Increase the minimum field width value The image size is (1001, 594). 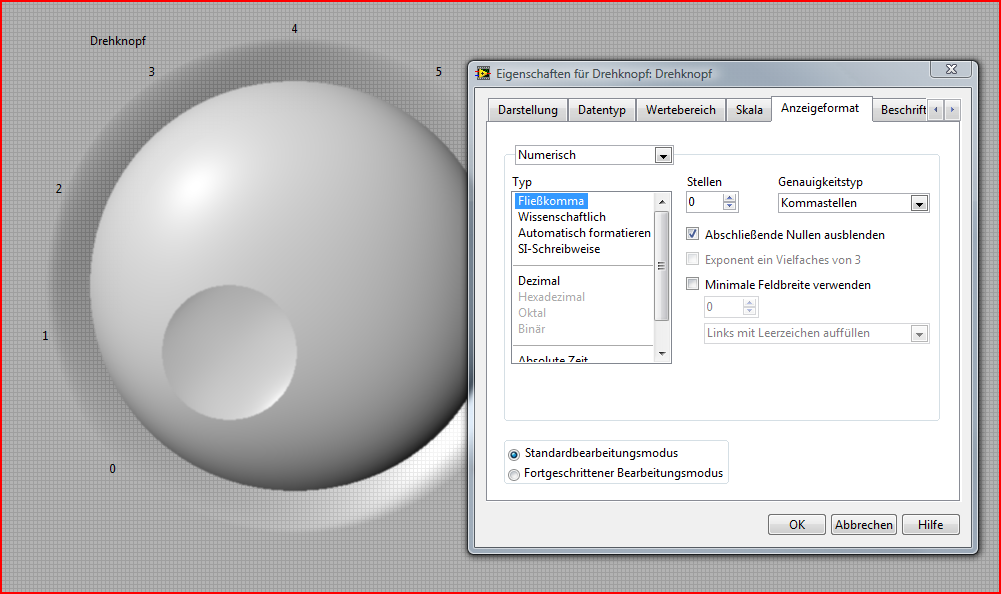(750, 303)
